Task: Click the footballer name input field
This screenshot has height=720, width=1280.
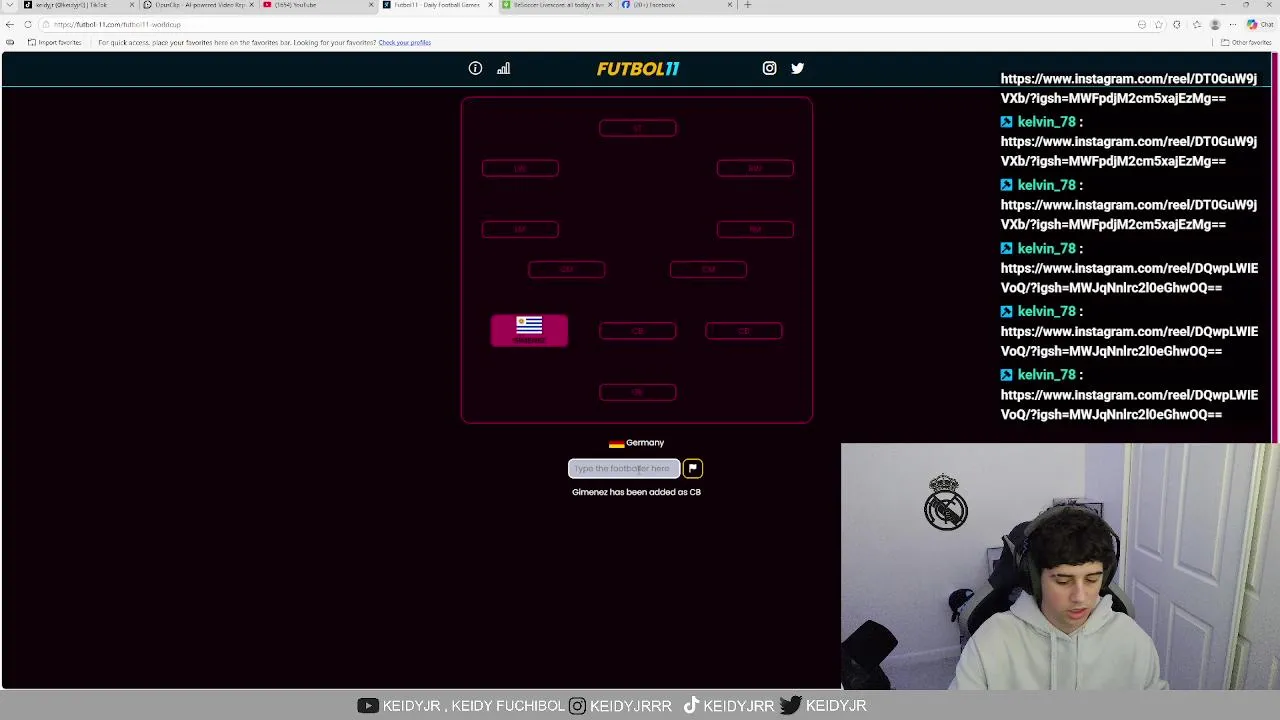Action: point(624,468)
